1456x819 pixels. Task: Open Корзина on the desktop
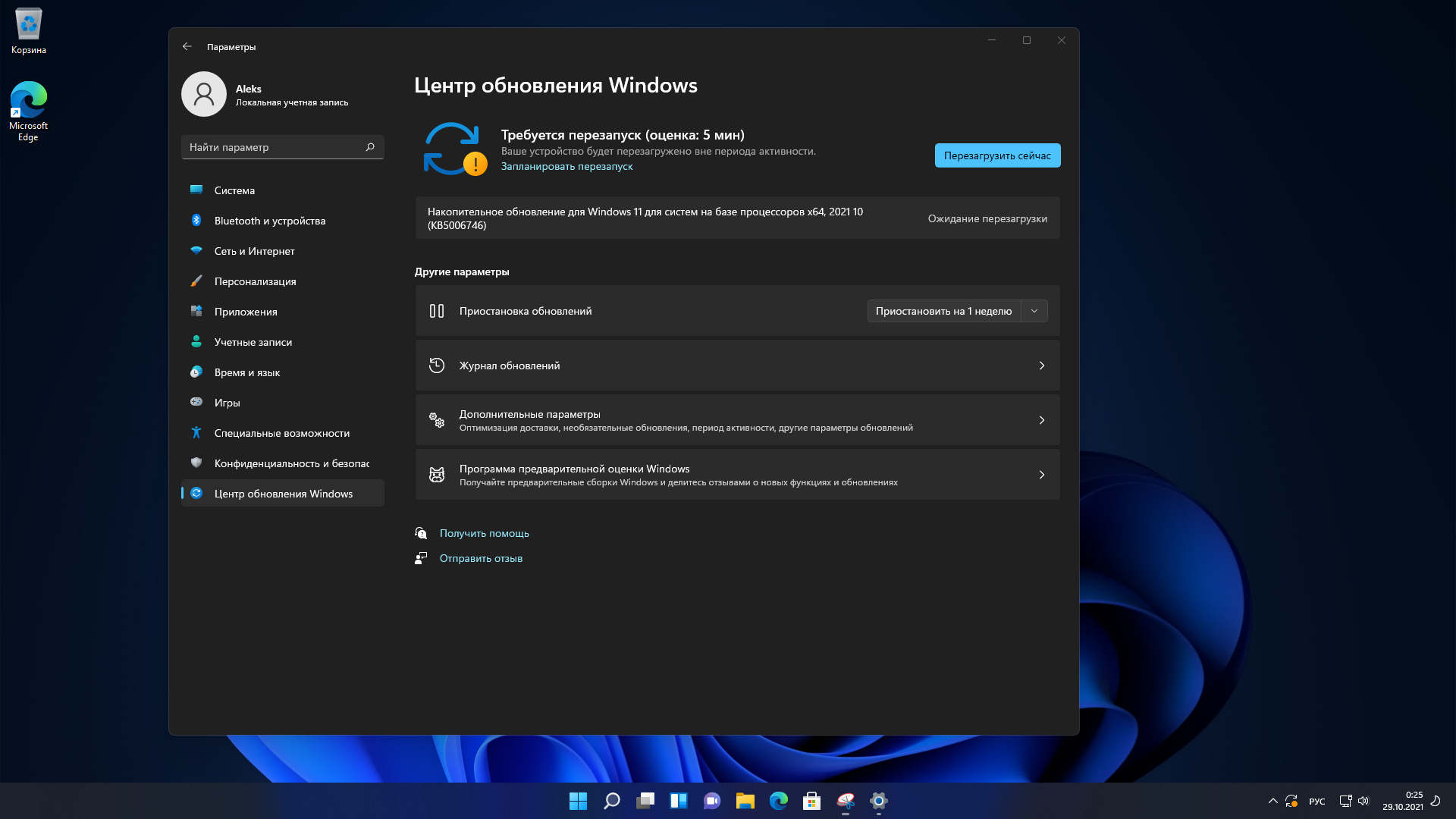(x=29, y=32)
